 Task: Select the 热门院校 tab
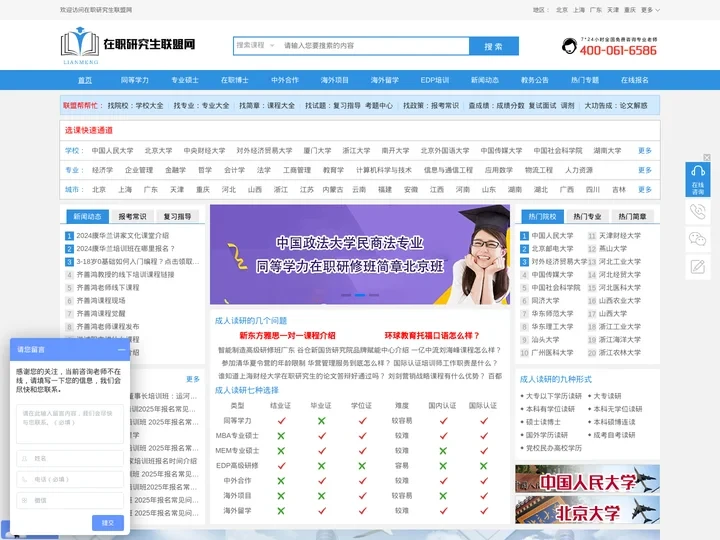pos(542,216)
